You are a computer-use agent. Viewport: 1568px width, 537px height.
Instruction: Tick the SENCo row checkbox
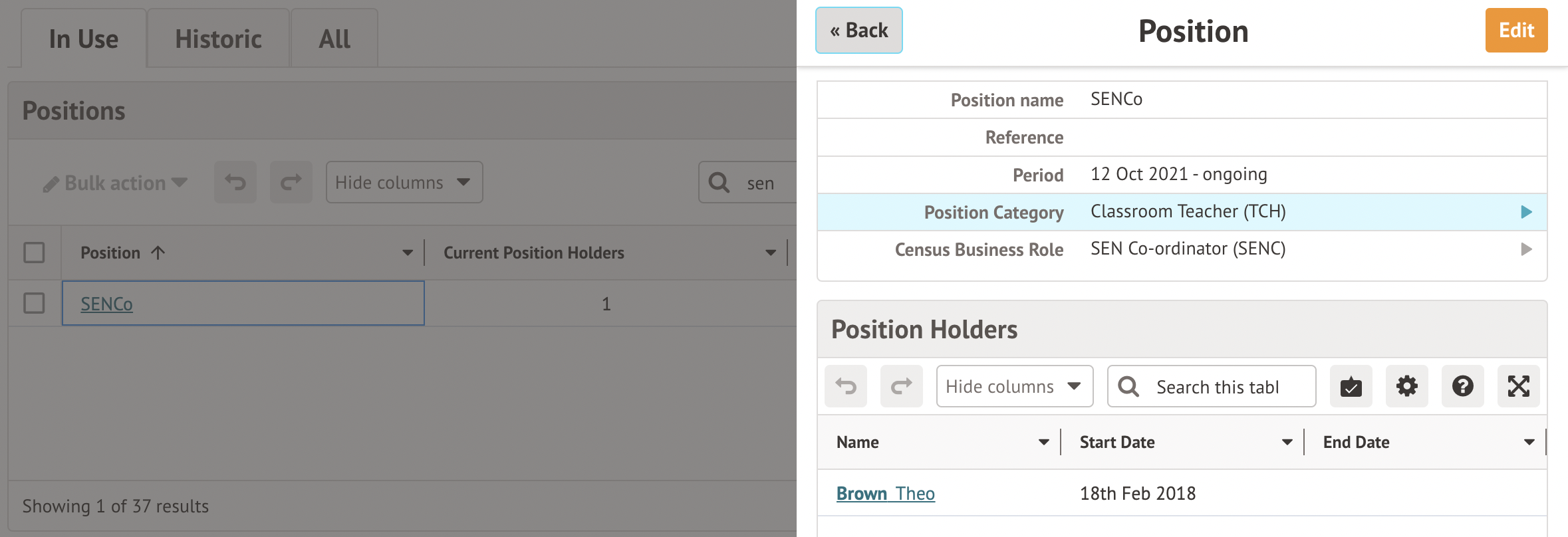(34, 303)
